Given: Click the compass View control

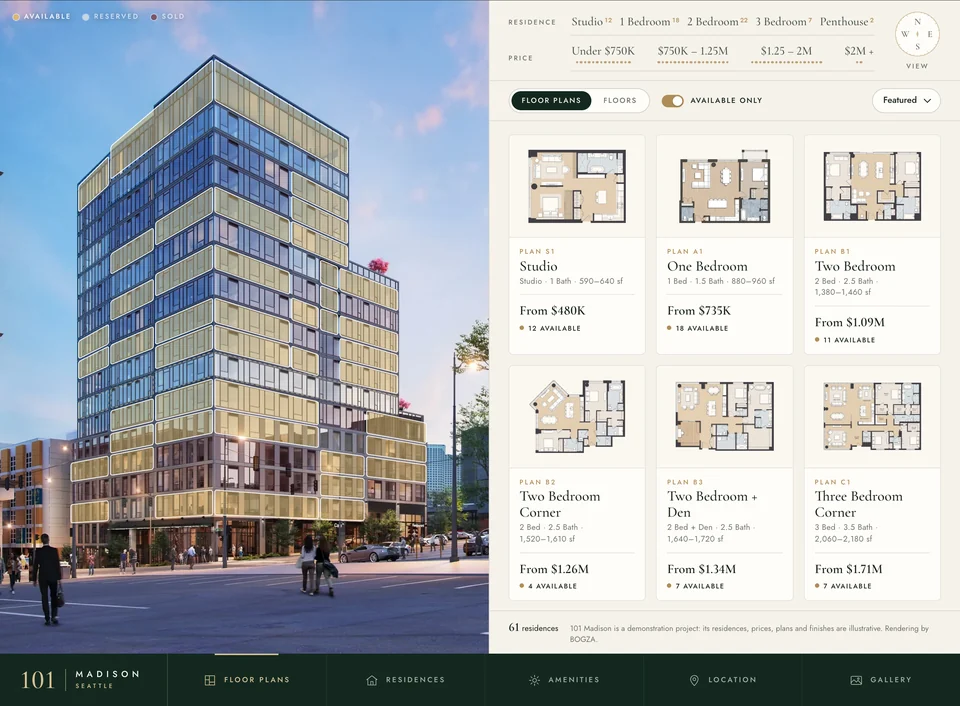Looking at the screenshot, I should click(917, 34).
